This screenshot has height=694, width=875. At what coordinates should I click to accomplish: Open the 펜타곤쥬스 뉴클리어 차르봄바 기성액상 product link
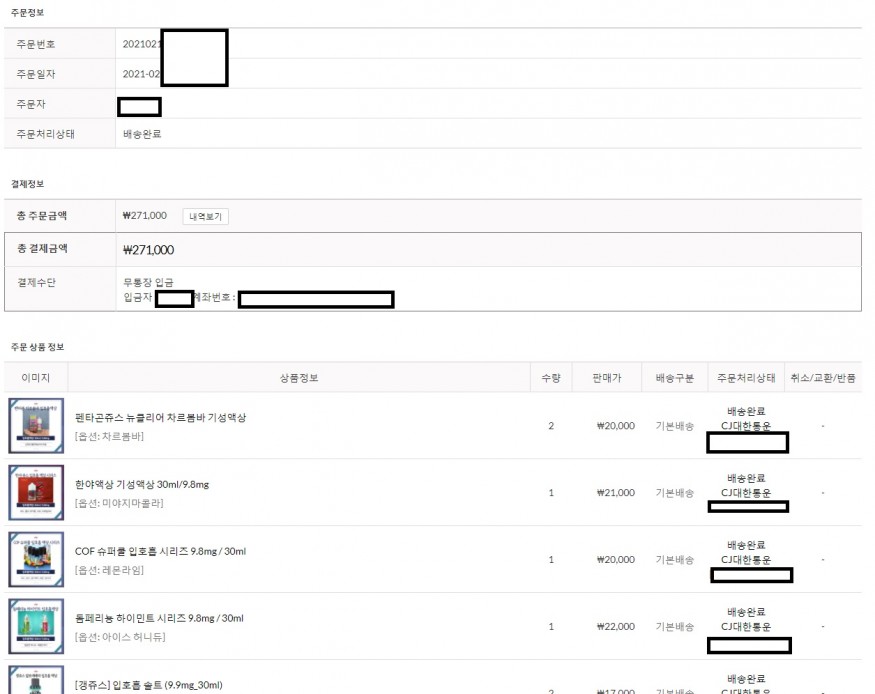pyautogui.click(x=160, y=417)
